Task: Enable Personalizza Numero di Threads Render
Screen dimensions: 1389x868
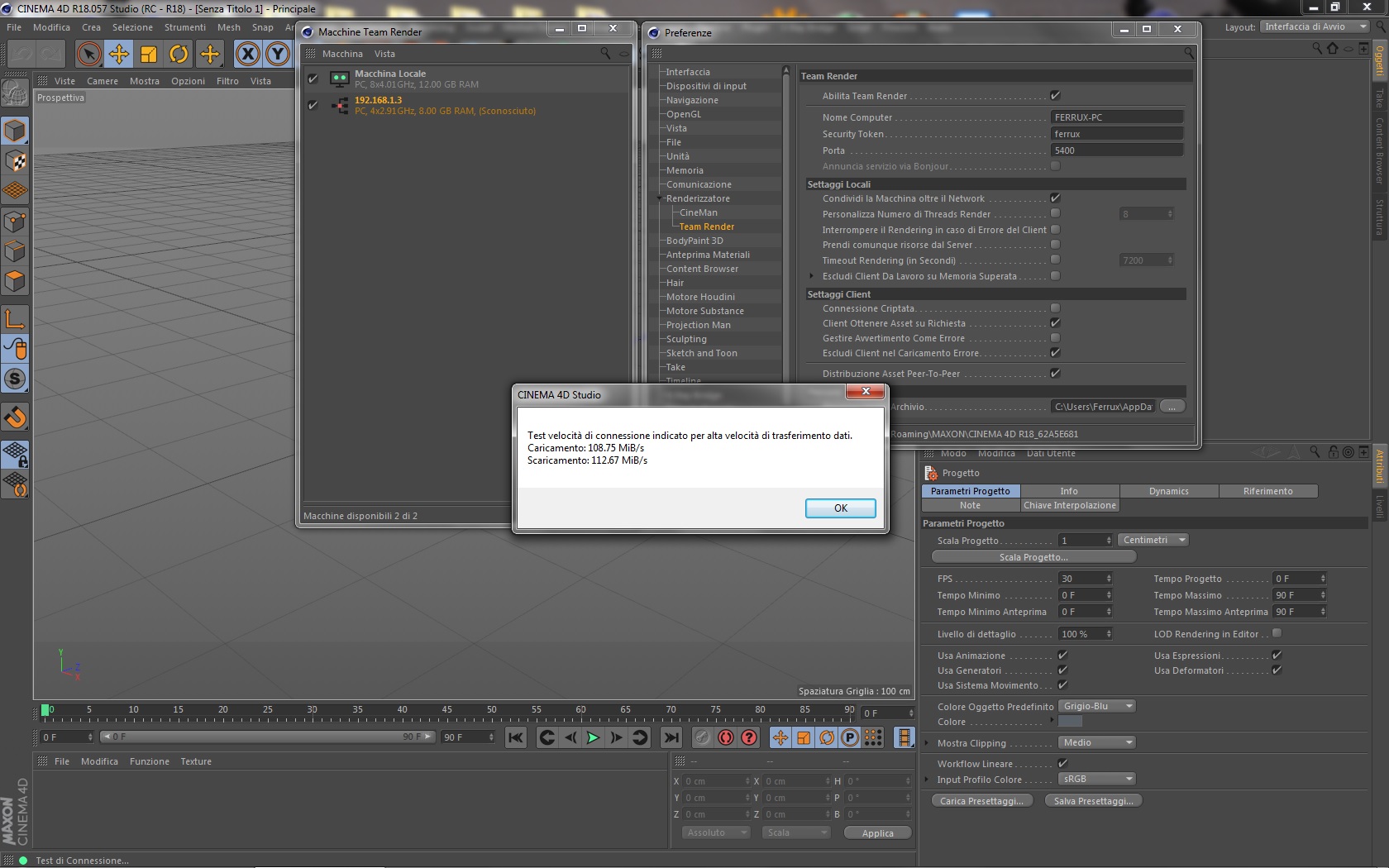Action: pyautogui.click(x=1055, y=214)
